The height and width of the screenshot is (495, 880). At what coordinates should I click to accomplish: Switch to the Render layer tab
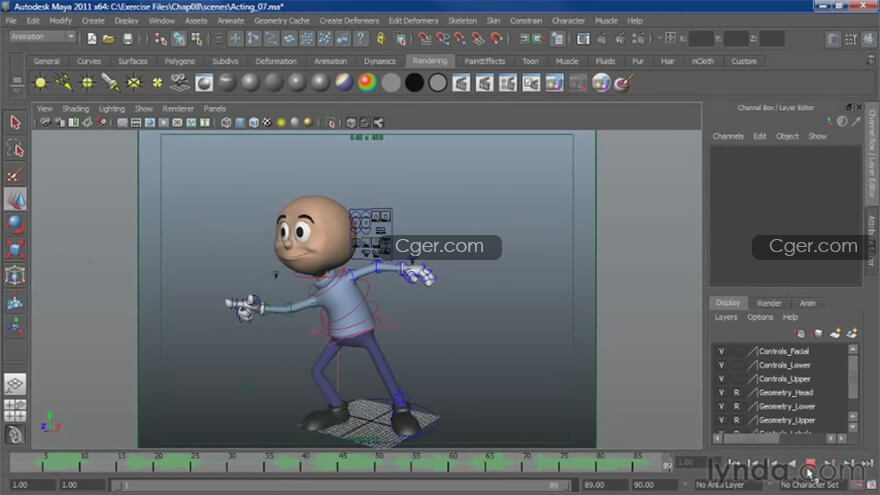pos(769,303)
